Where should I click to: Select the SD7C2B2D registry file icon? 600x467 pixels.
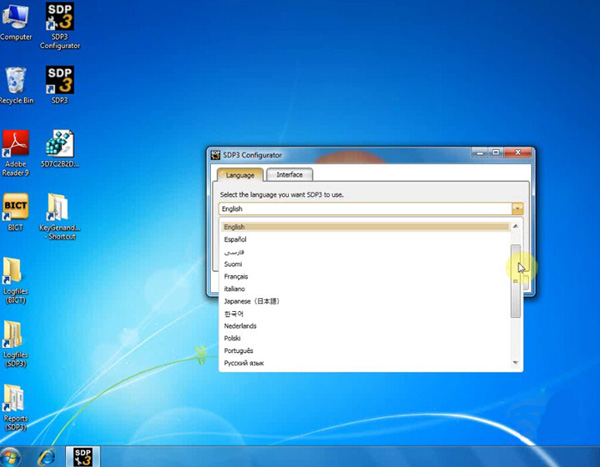coord(60,149)
